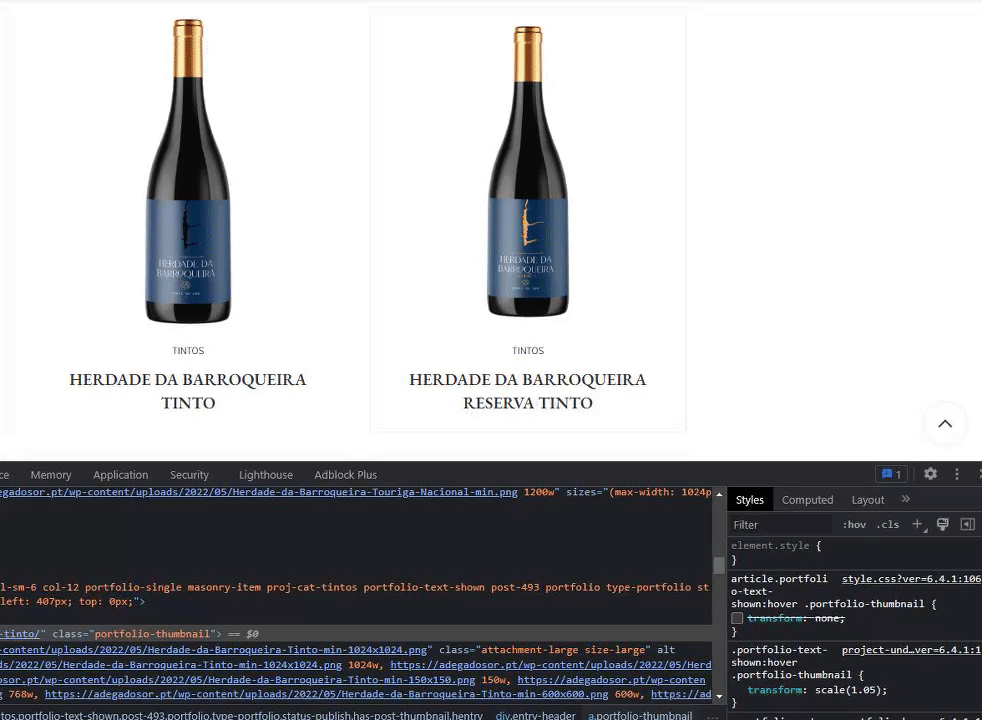Open Herdade-da-Barroqueira-Tinto-min-150x150.png link
982x720 pixels.
237,679
